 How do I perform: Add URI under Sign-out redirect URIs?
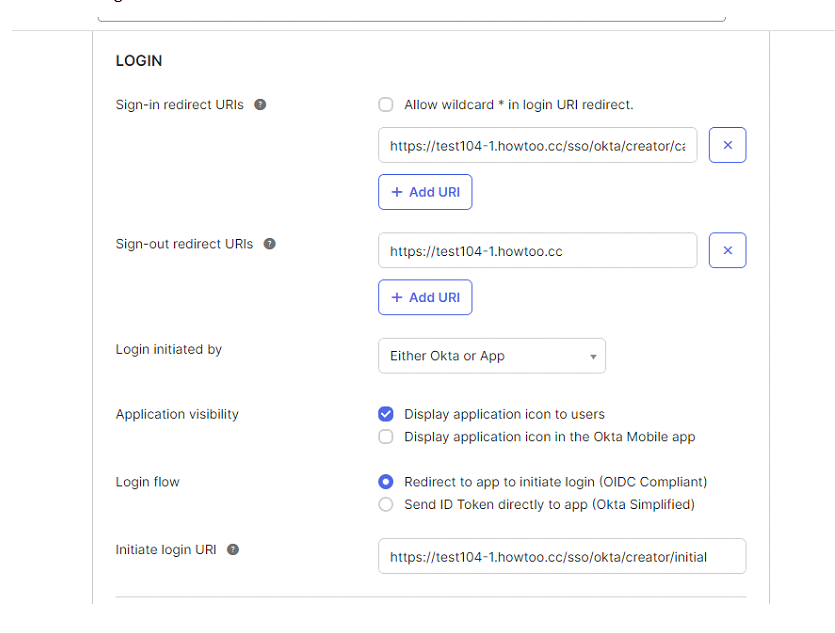[425, 297]
